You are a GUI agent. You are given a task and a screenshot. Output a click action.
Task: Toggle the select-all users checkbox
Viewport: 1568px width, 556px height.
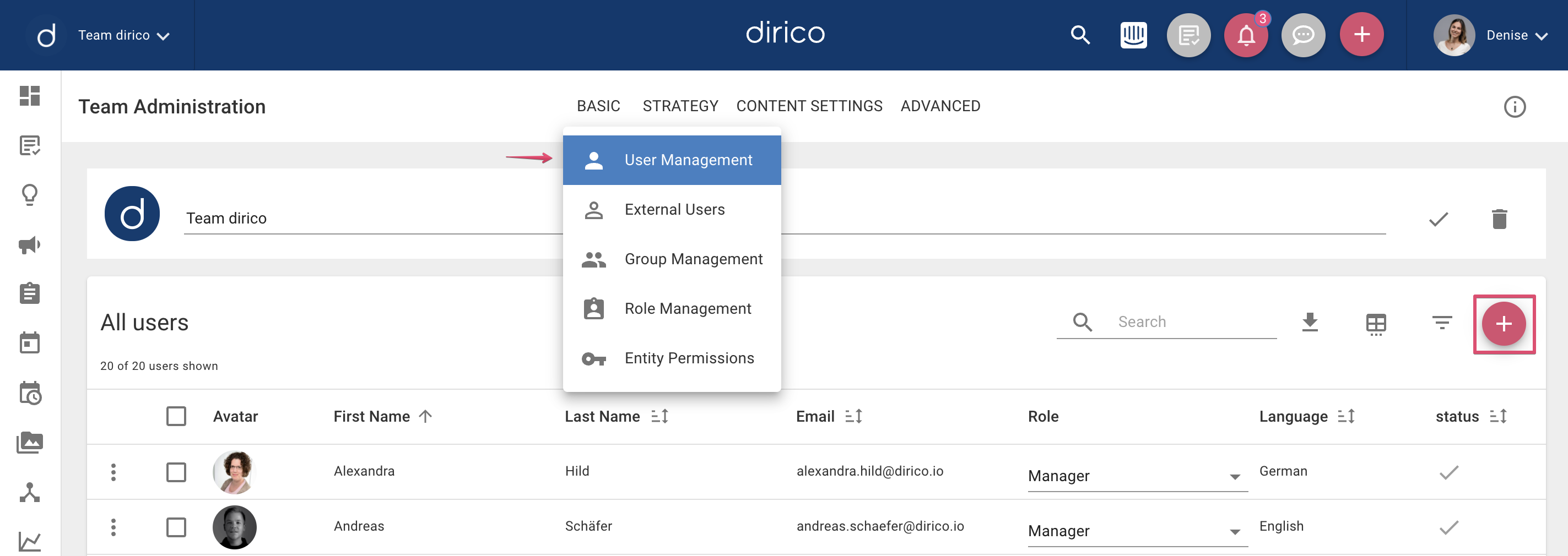pyautogui.click(x=176, y=417)
